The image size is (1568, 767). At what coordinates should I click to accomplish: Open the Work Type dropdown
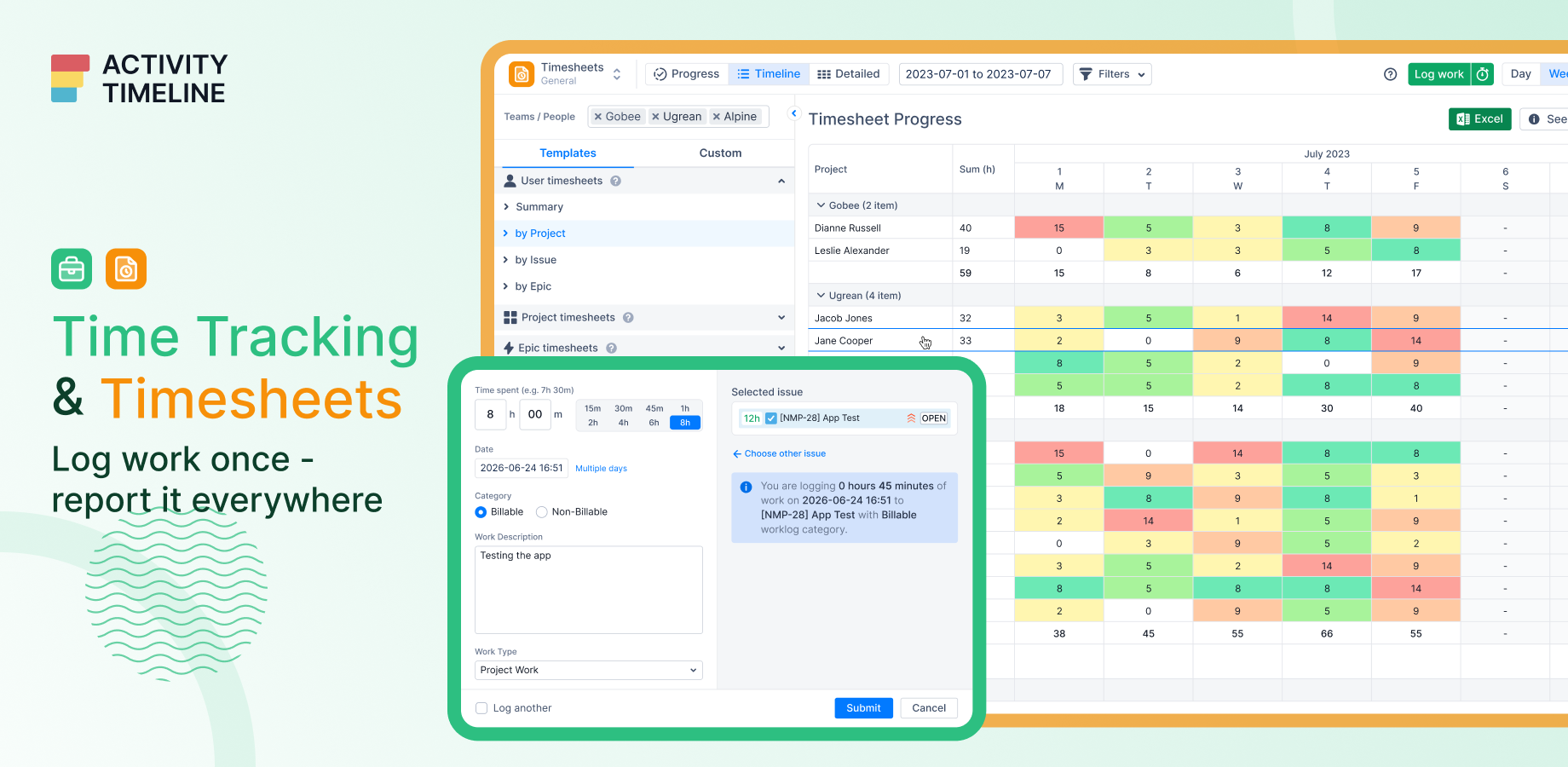[x=589, y=670]
